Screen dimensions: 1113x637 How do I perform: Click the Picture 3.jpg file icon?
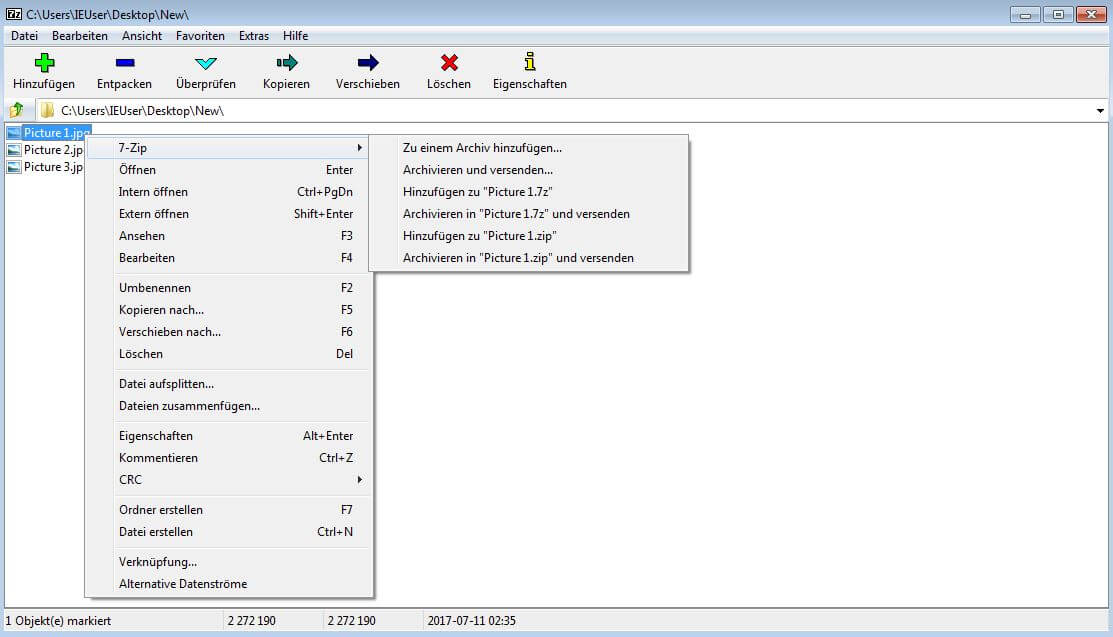(x=13, y=167)
